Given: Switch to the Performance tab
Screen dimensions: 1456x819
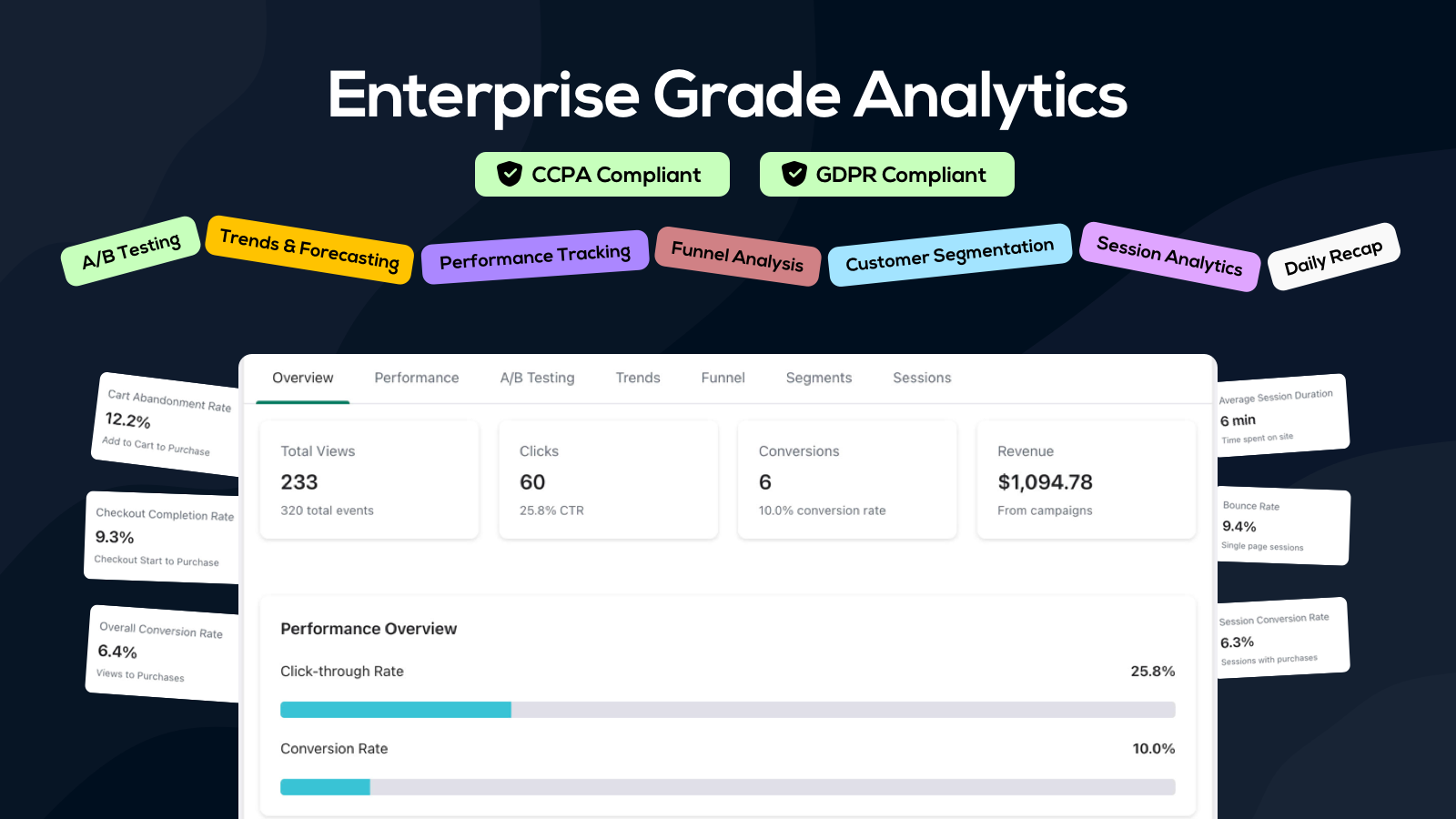Looking at the screenshot, I should 416,378.
